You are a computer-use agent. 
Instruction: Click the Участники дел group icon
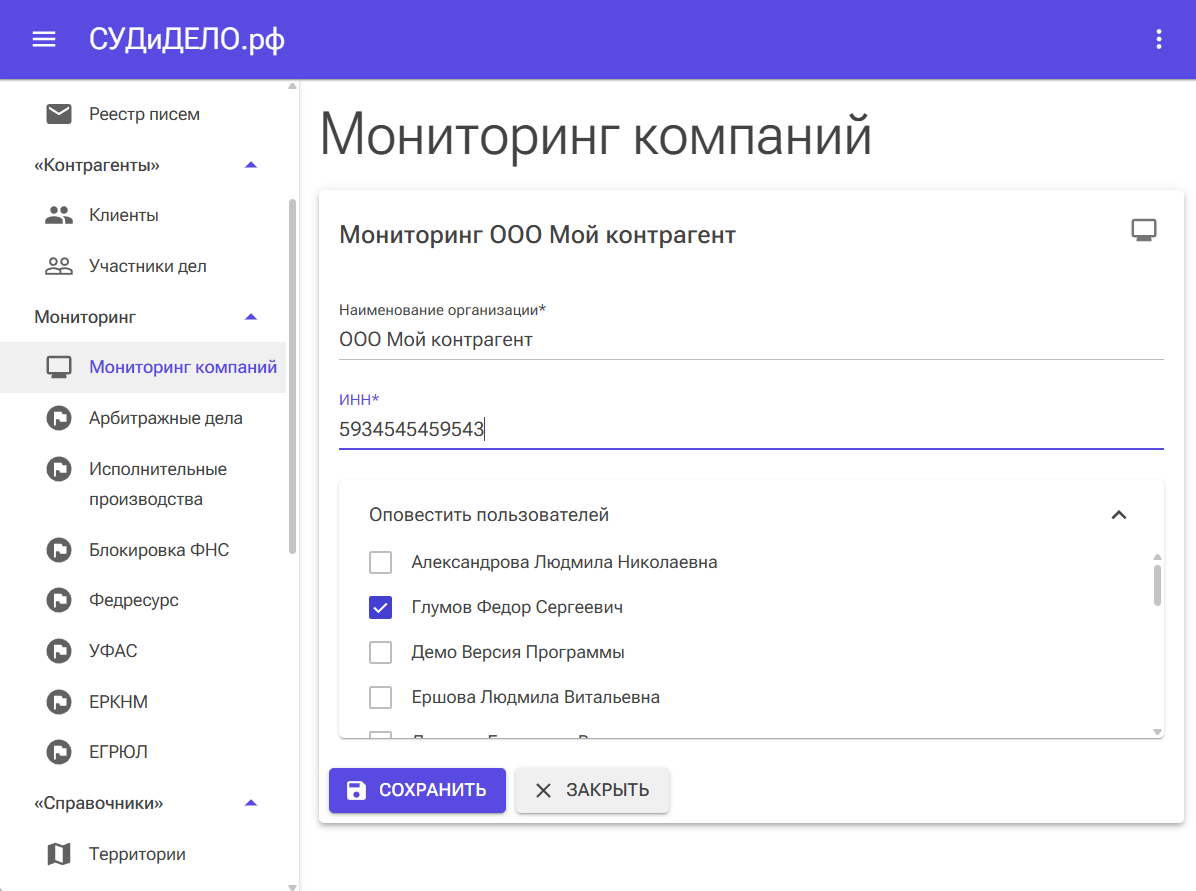tap(59, 266)
